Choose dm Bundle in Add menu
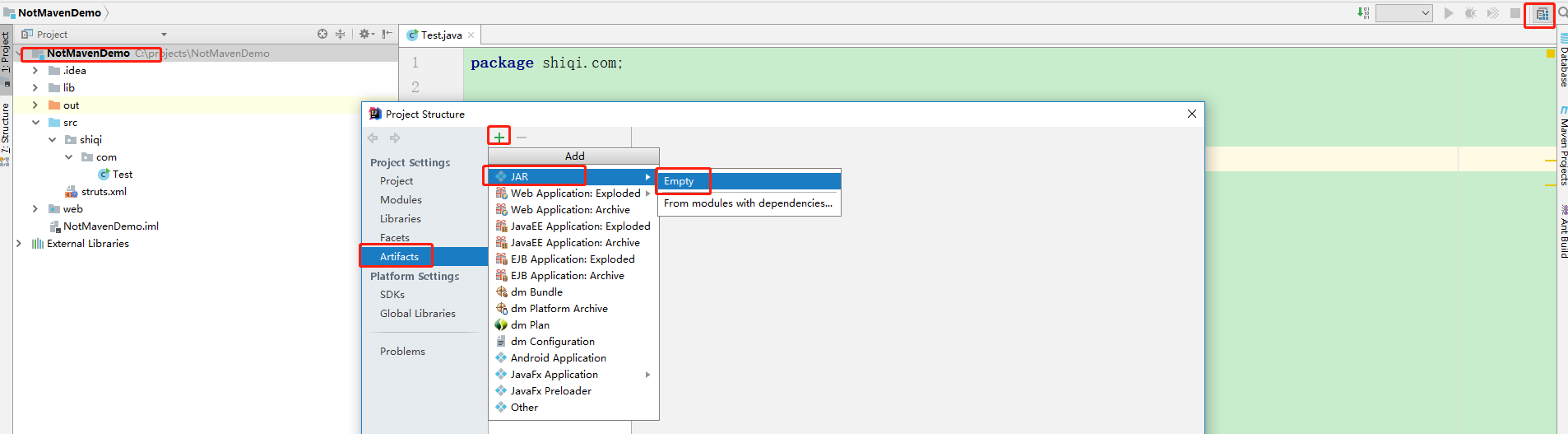Viewport: 1568px width, 434px height. pos(573,292)
